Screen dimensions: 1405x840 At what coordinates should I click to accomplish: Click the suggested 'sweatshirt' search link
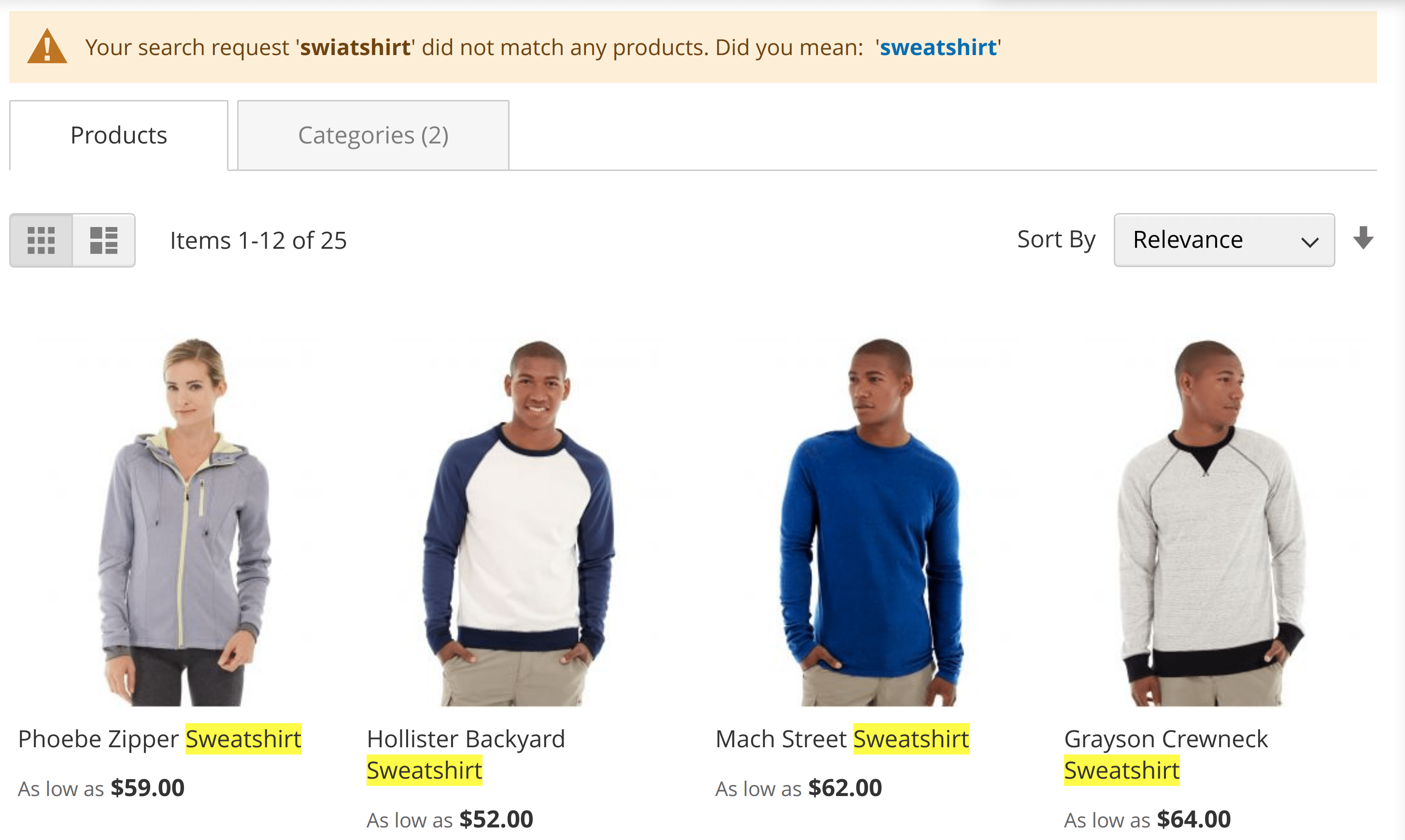click(937, 47)
